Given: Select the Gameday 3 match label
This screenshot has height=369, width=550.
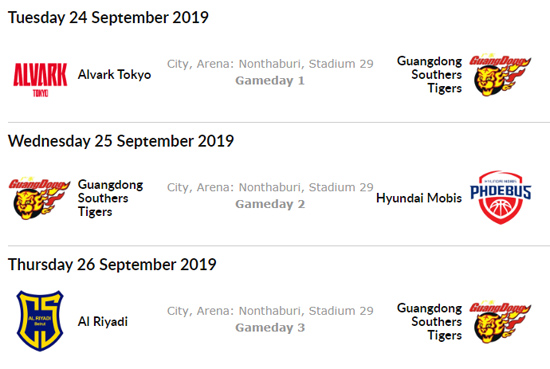Looking at the screenshot, I should pos(270,328).
